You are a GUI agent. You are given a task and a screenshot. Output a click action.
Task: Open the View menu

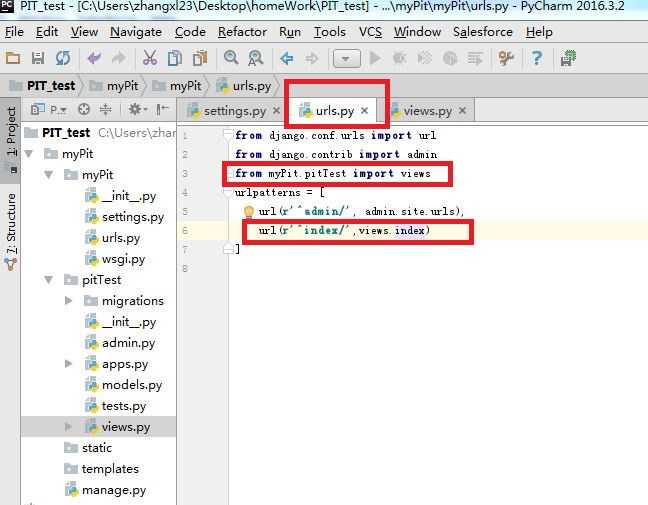[x=84, y=32]
